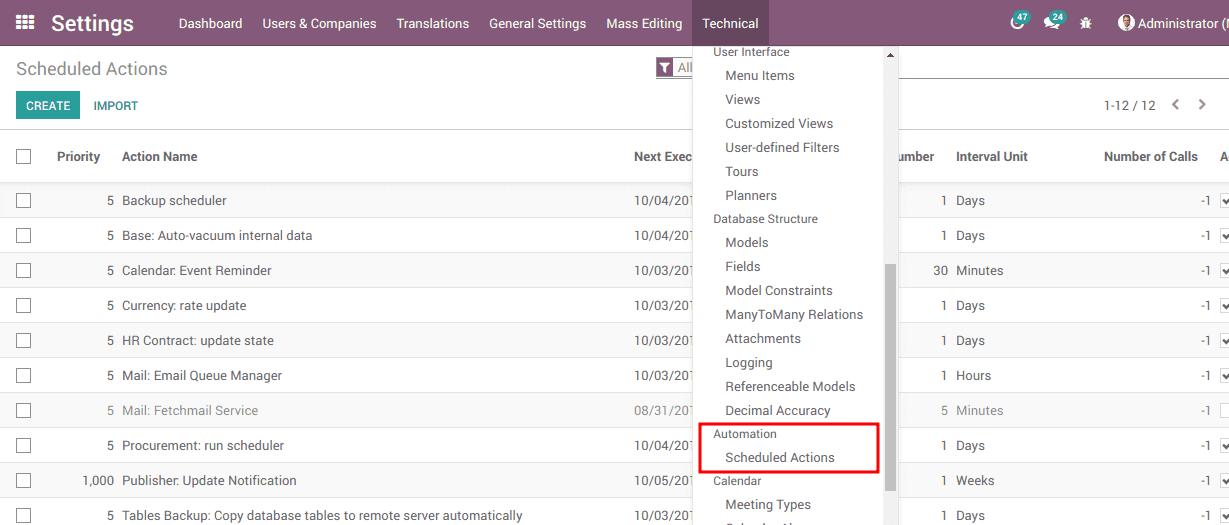Viewport: 1229px width, 525px height.
Task: Open the Technical dropdown menu
Action: [730, 23]
